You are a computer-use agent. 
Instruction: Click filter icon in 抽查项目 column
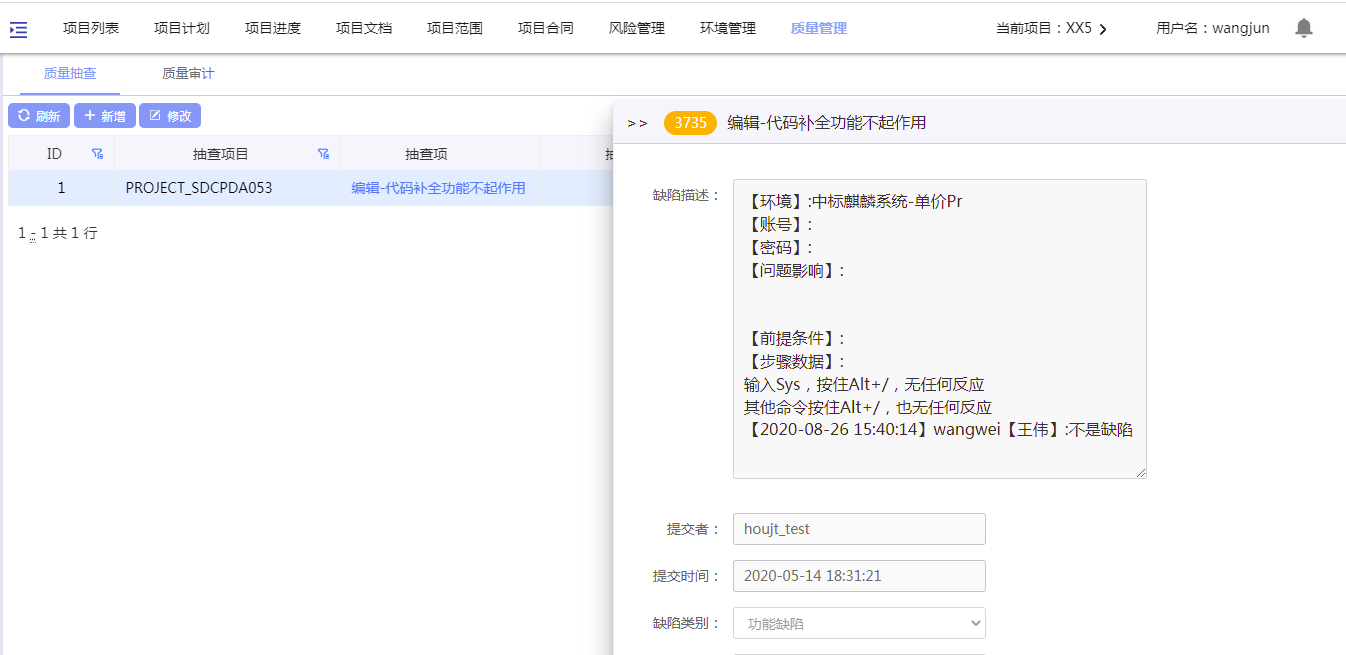coord(323,154)
